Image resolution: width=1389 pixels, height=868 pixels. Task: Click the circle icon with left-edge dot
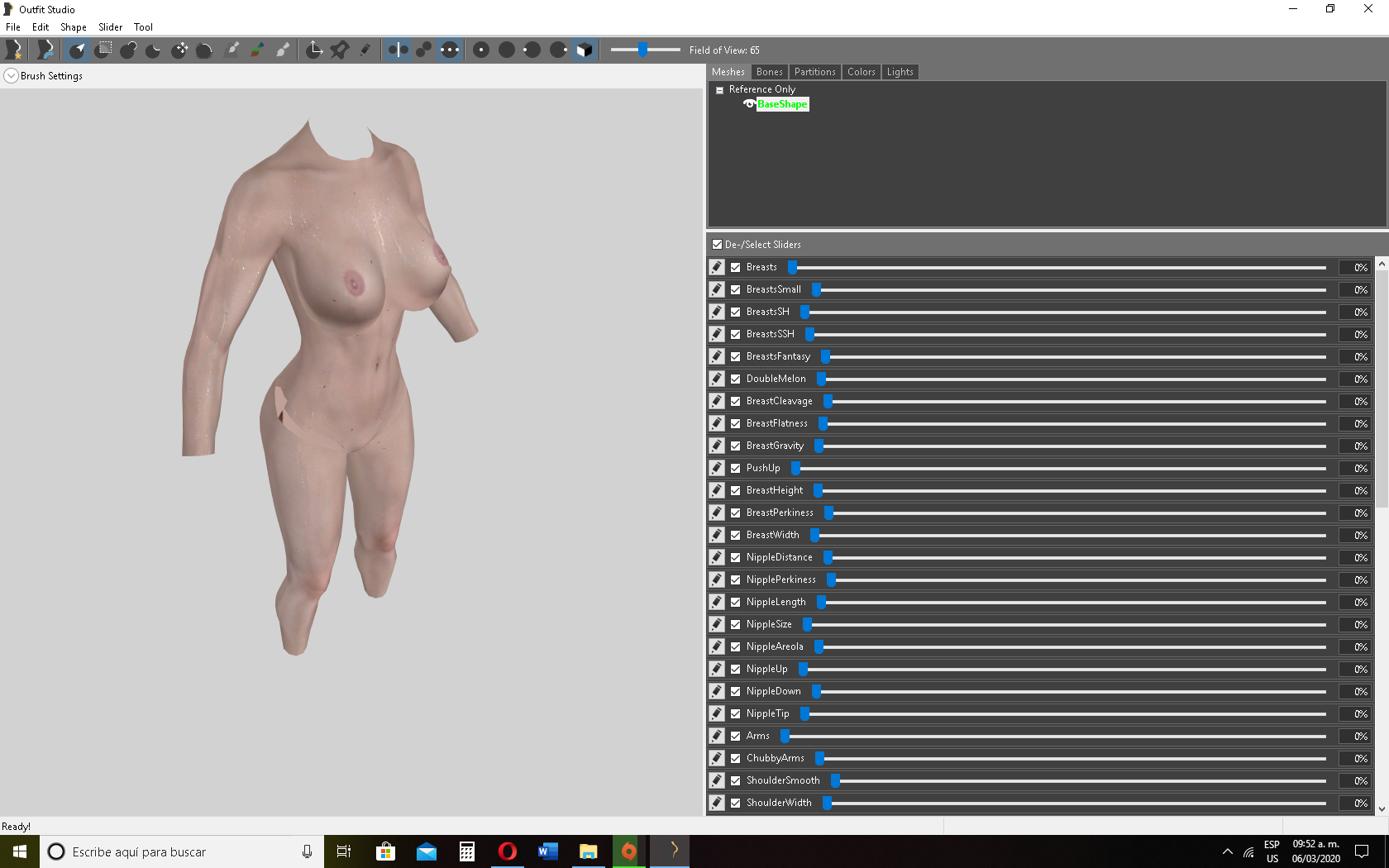pyautogui.click(x=532, y=50)
